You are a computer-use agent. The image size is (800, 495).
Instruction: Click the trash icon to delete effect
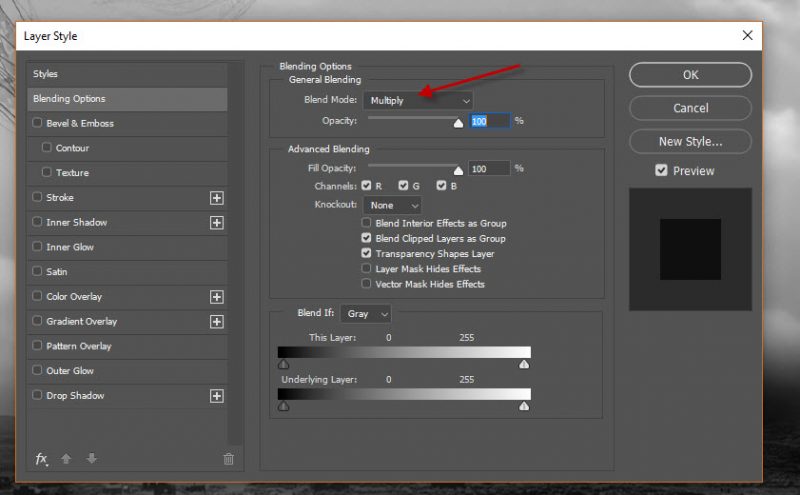tap(228, 459)
